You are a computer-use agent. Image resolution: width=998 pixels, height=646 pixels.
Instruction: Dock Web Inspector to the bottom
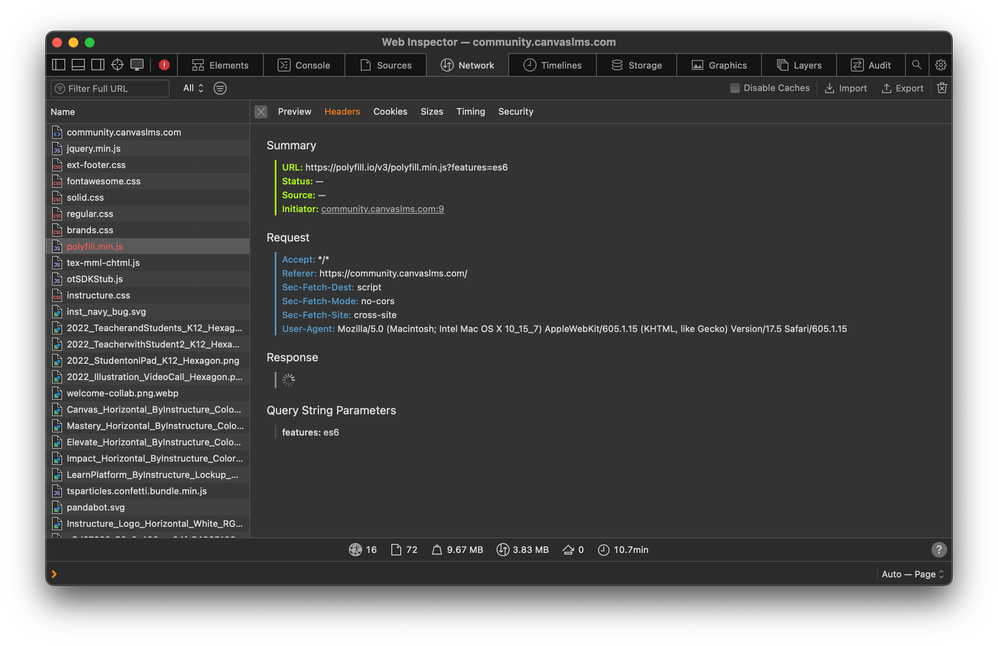(x=78, y=65)
